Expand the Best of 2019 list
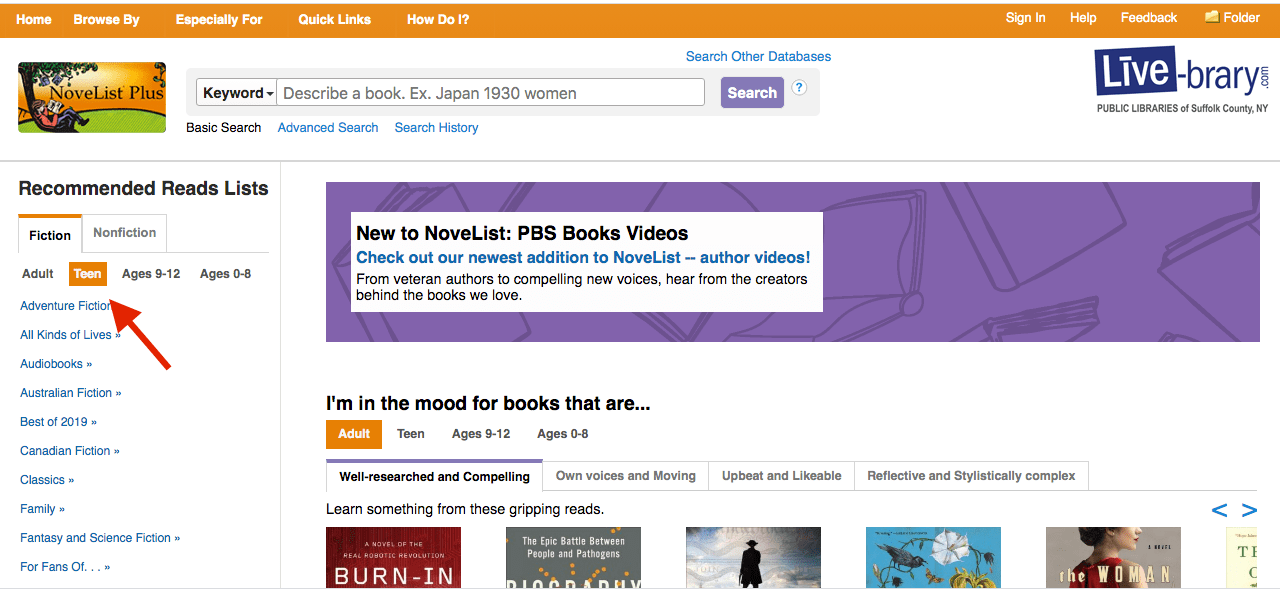 point(59,422)
